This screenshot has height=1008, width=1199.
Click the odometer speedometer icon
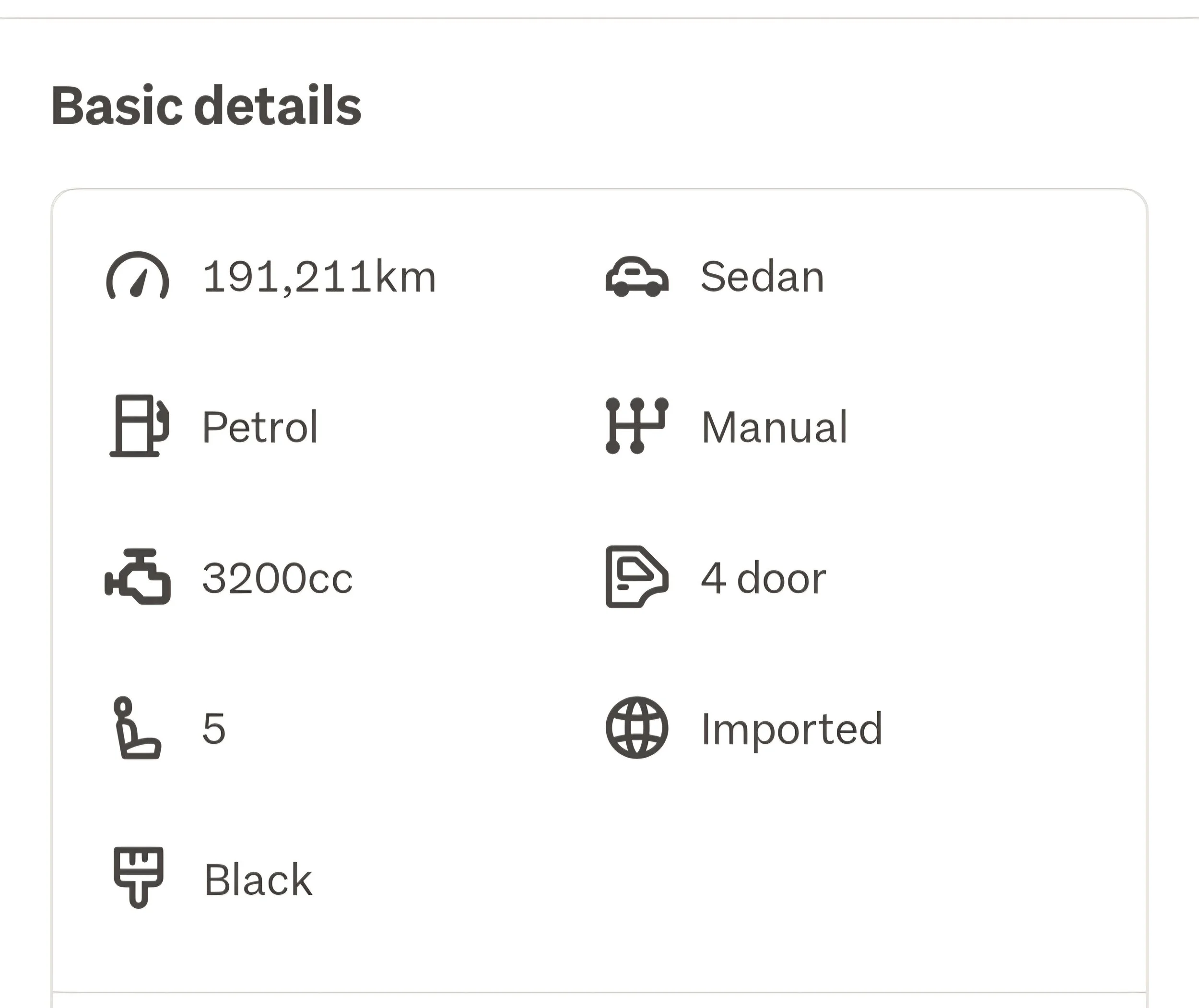(138, 275)
